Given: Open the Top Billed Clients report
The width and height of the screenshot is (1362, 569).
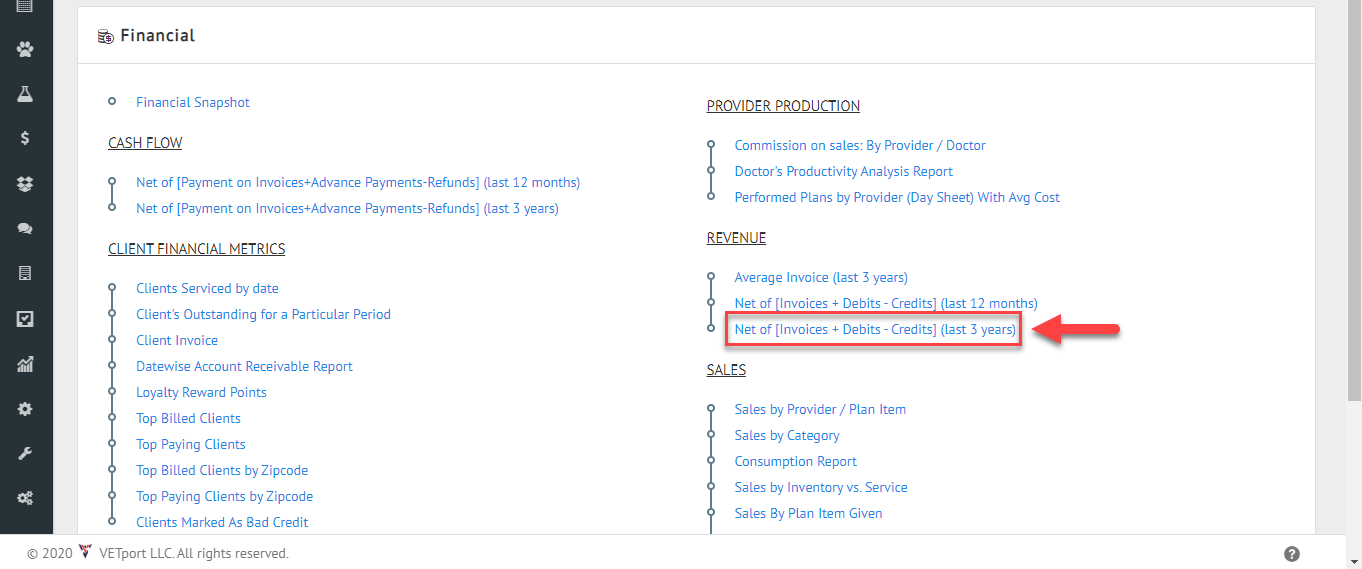Looking at the screenshot, I should coord(188,418).
